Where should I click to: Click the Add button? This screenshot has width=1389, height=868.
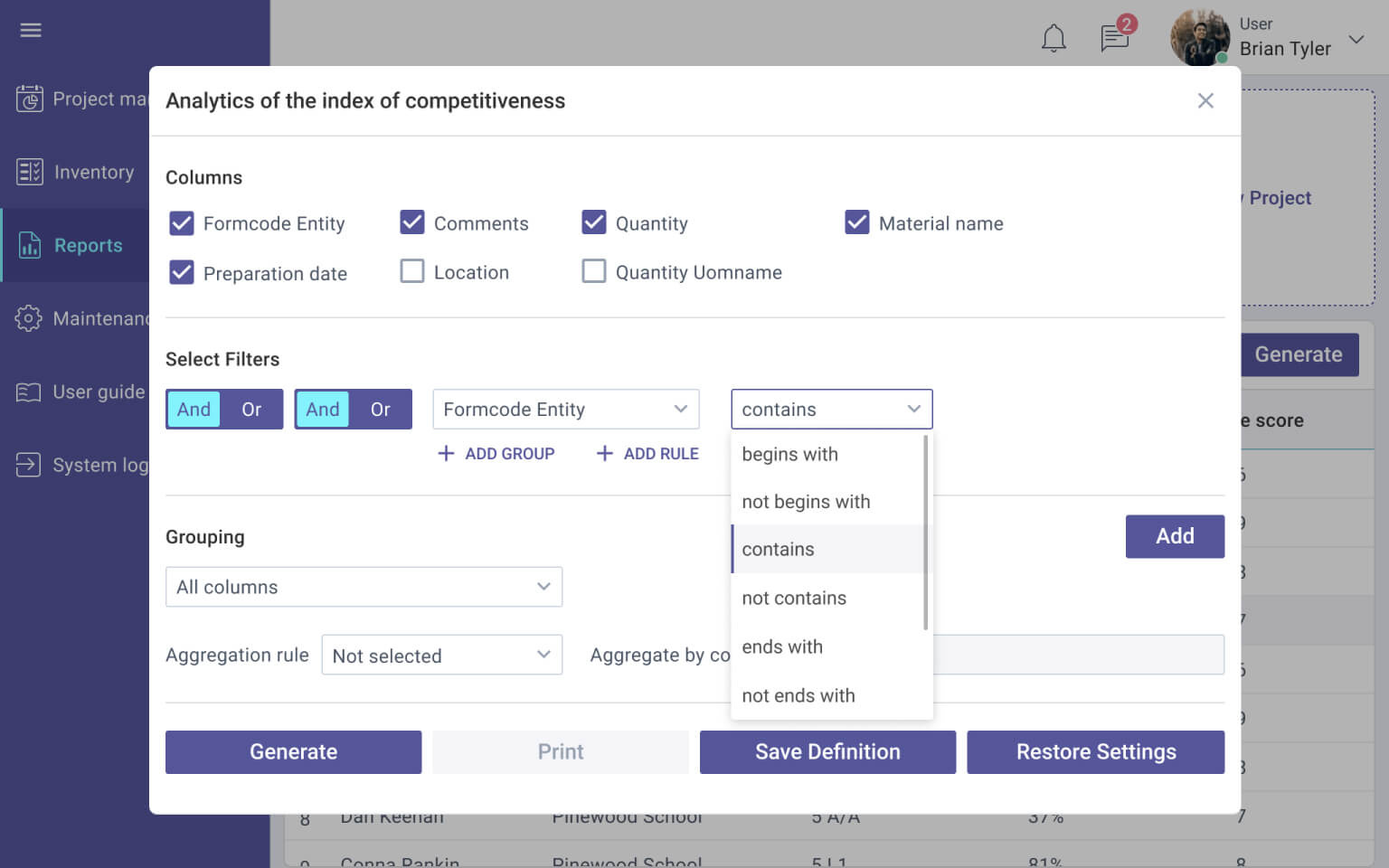pyautogui.click(x=1175, y=536)
